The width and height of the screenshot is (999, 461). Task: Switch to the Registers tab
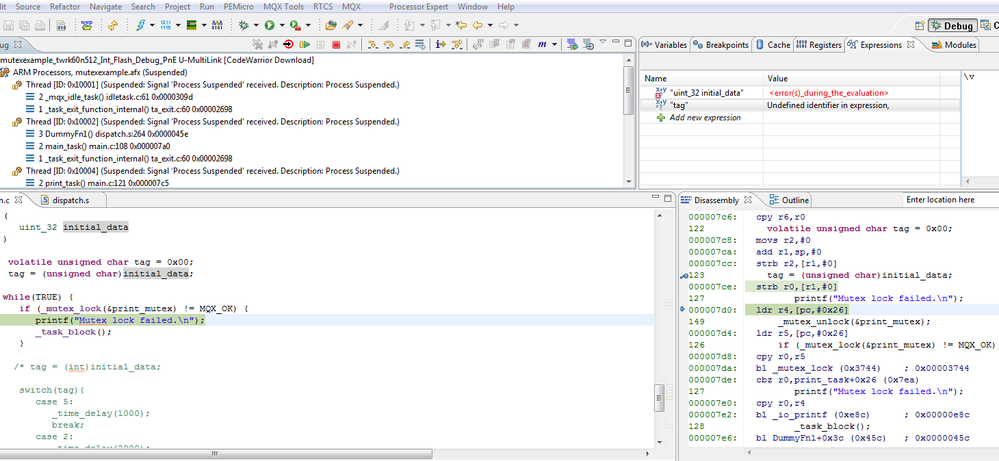tap(819, 45)
